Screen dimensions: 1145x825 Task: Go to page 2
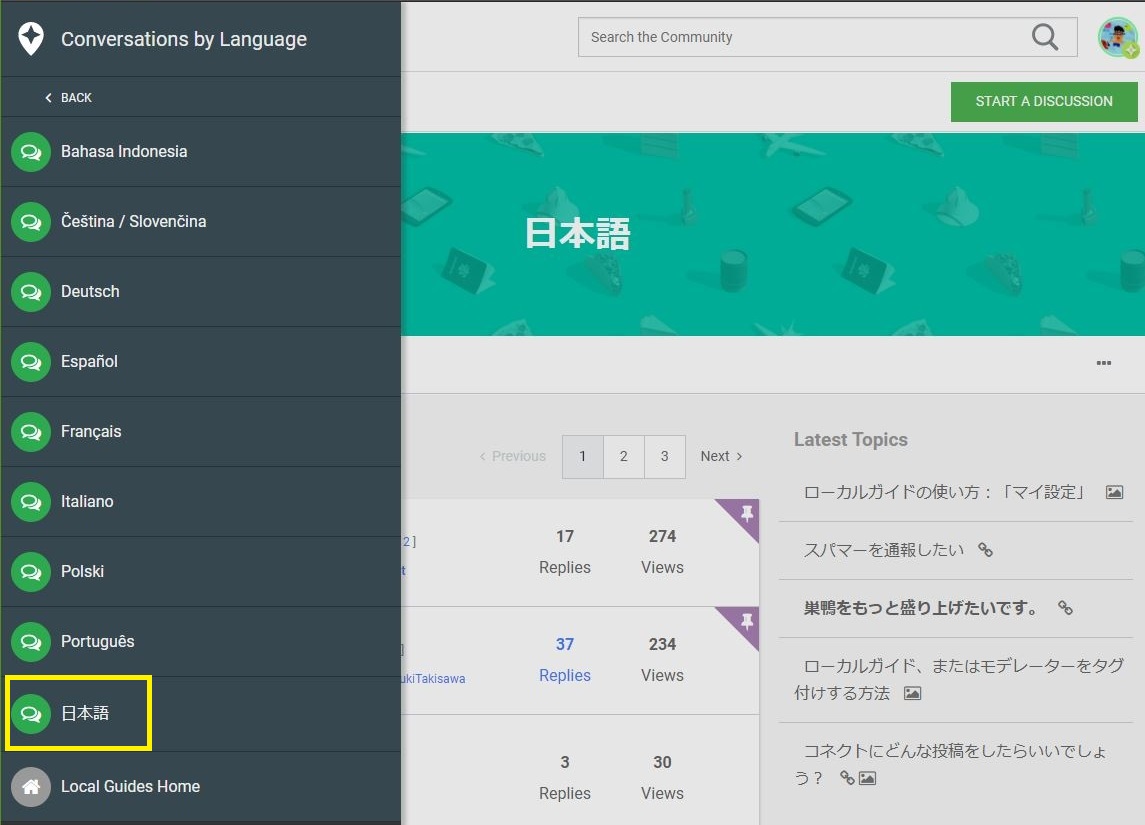click(624, 456)
